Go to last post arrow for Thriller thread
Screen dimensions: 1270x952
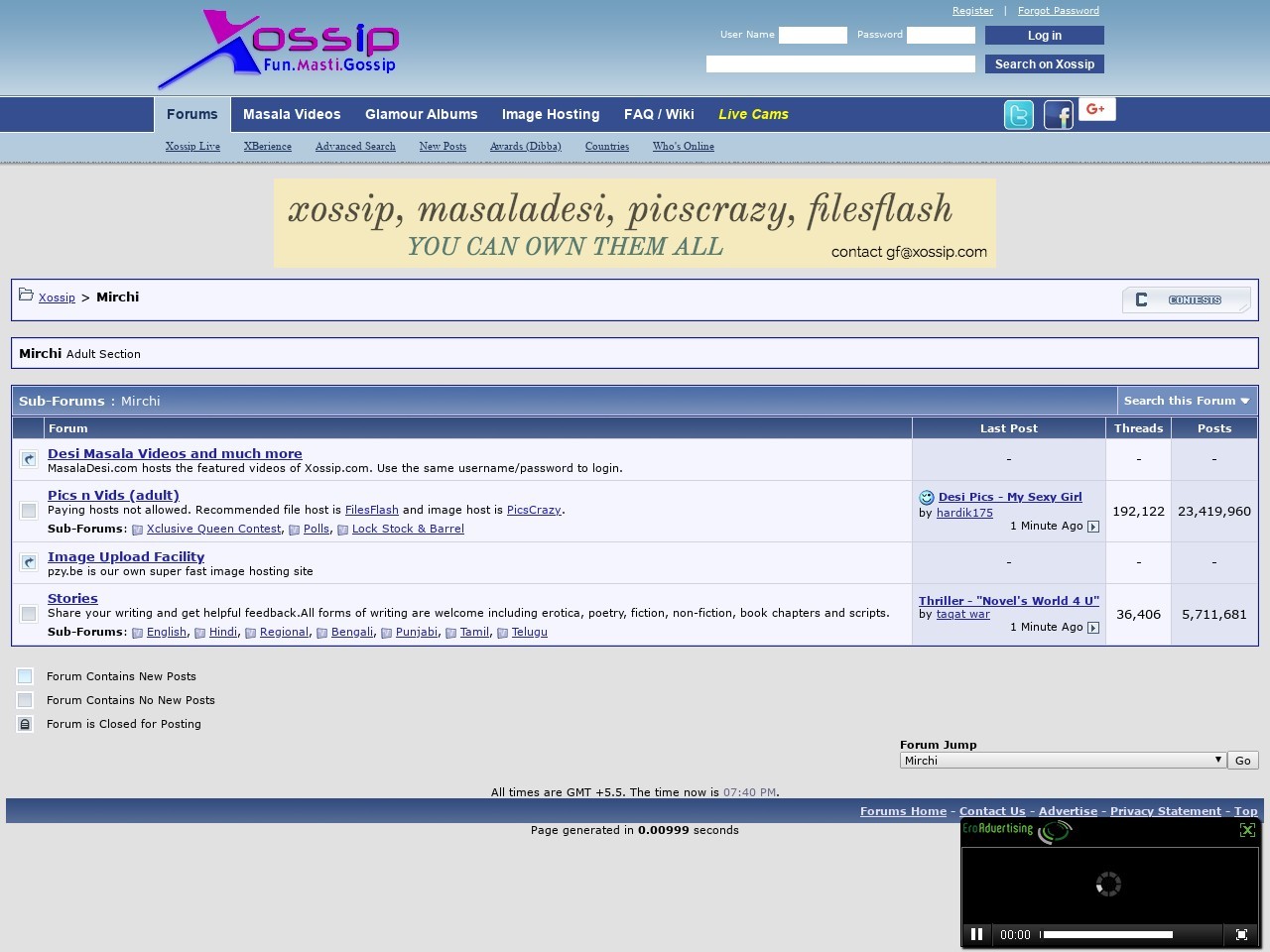point(1093,628)
